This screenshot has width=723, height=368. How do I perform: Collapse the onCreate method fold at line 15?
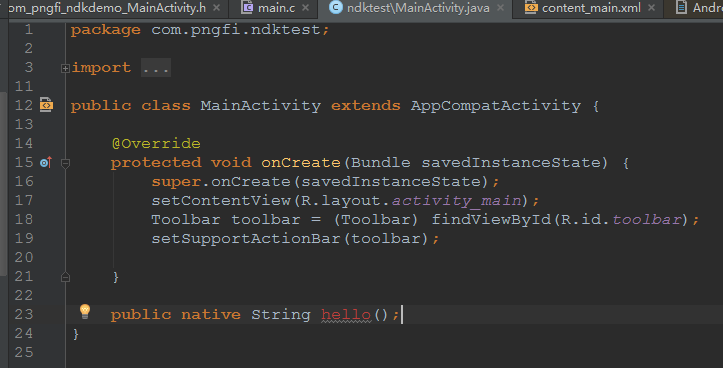[65, 163]
